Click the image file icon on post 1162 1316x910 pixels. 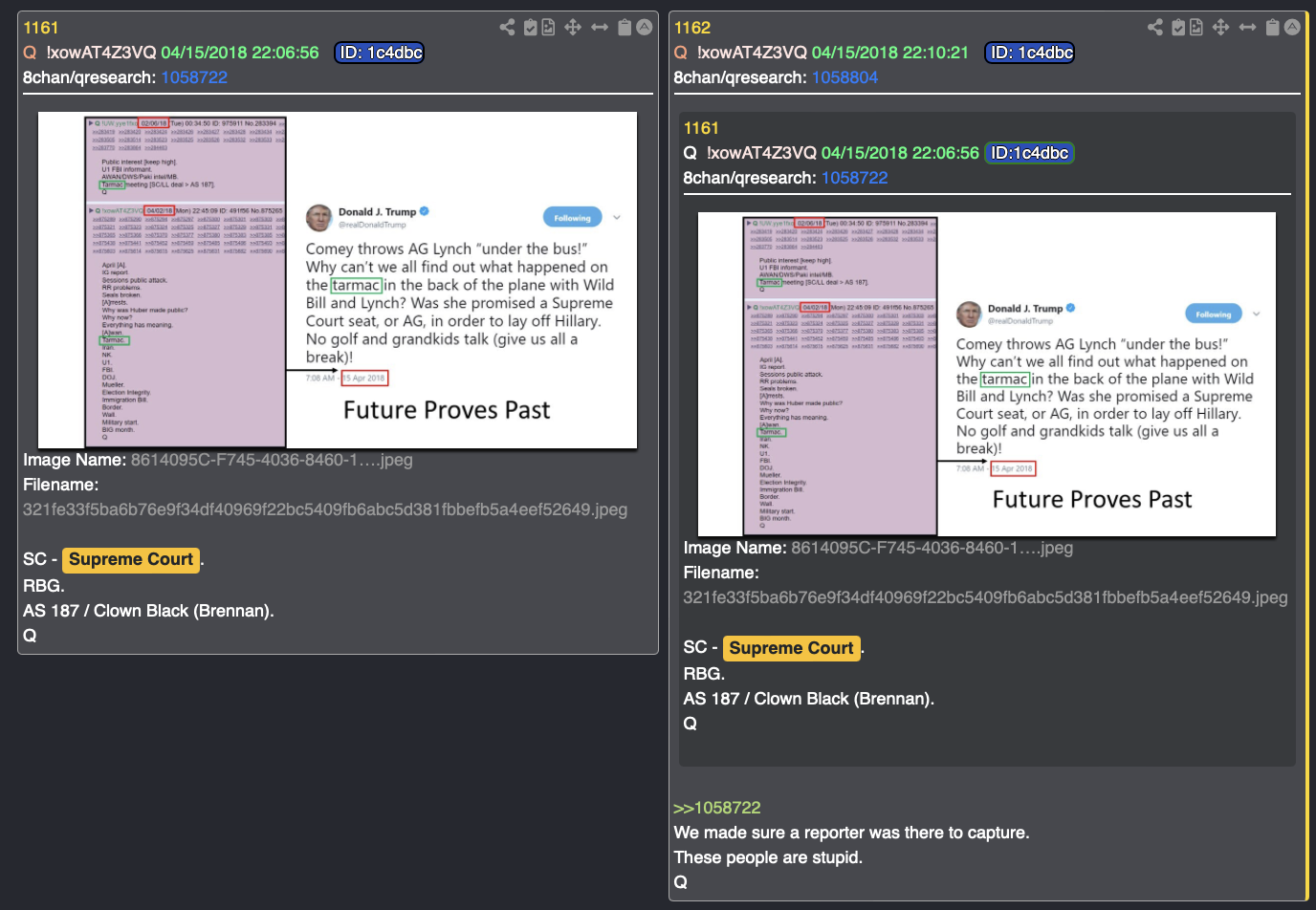1196,27
